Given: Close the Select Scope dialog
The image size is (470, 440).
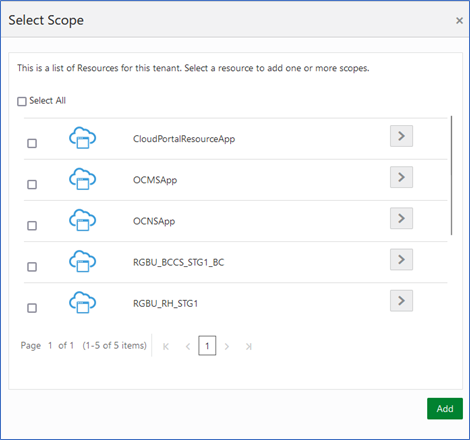Looking at the screenshot, I should [459, 21].
